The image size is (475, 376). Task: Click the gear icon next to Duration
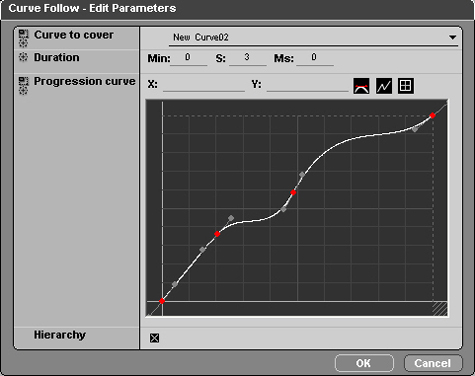(x=23, y=57)
